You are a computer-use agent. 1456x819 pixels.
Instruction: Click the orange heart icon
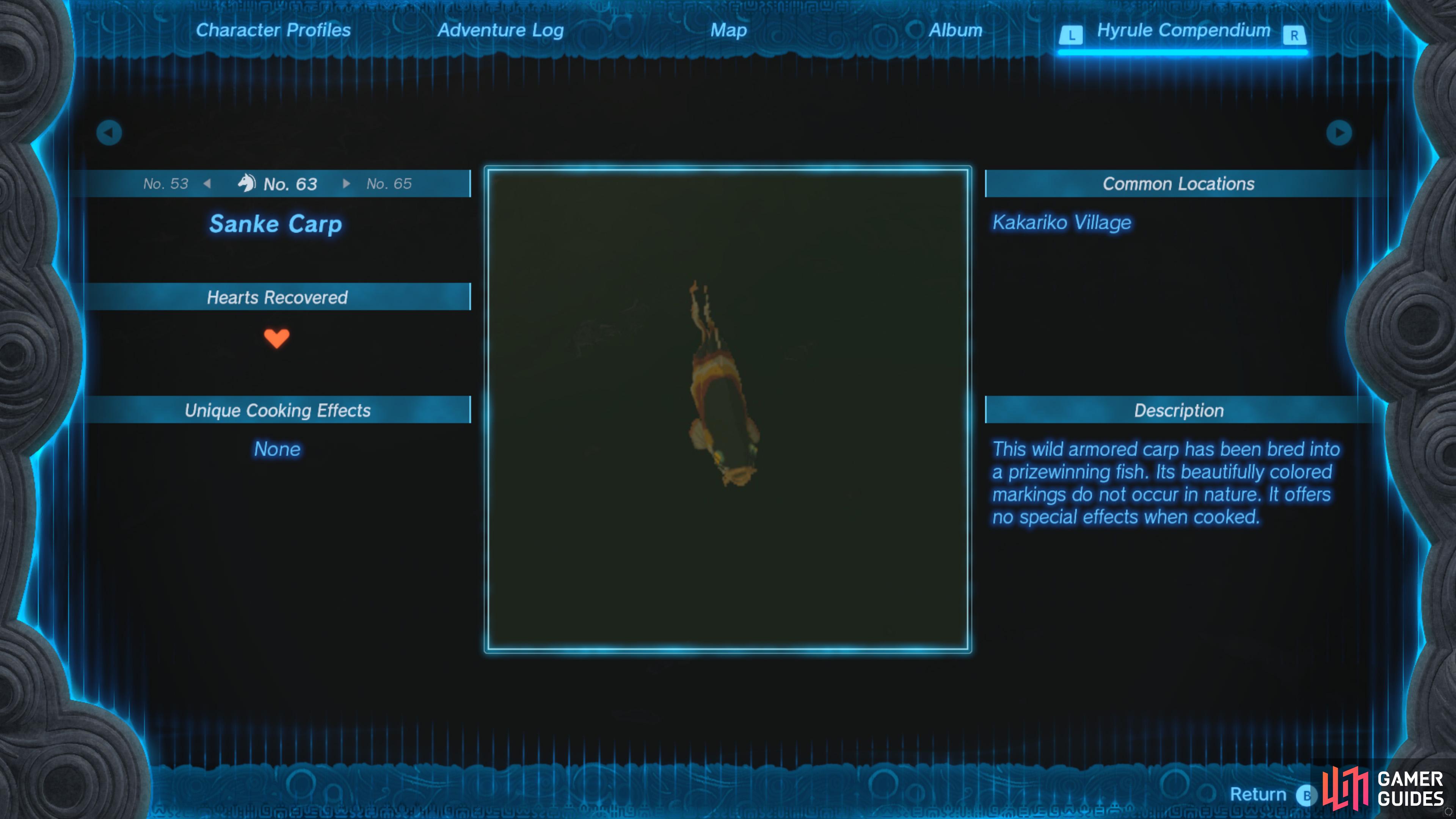(x=276, y=338)
